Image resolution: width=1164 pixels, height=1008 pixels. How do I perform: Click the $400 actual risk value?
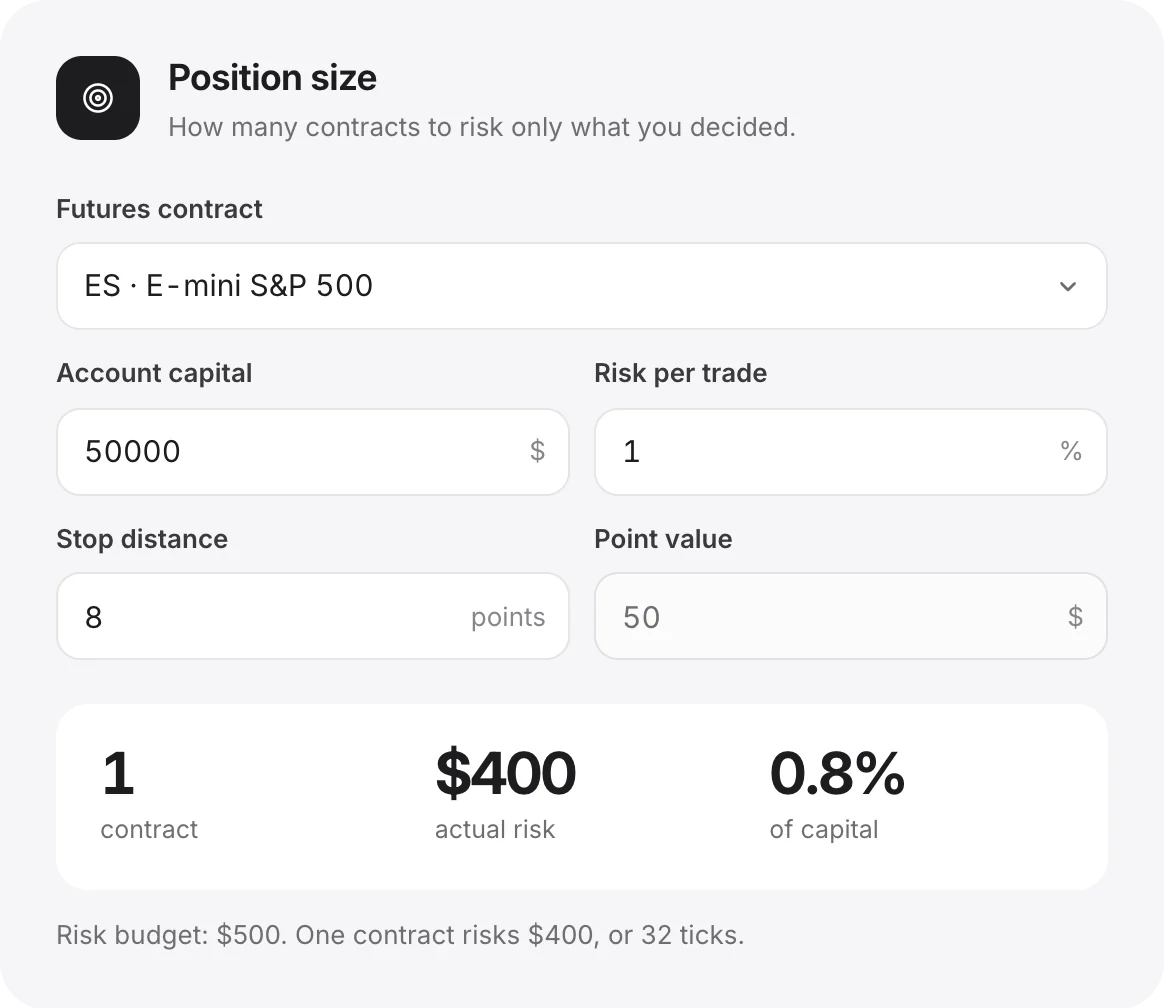[506, 773]
